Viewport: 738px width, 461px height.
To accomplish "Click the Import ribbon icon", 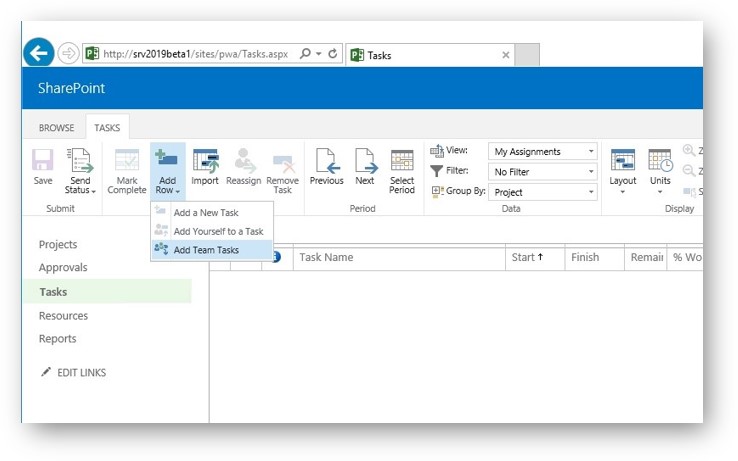I will 205,160.
